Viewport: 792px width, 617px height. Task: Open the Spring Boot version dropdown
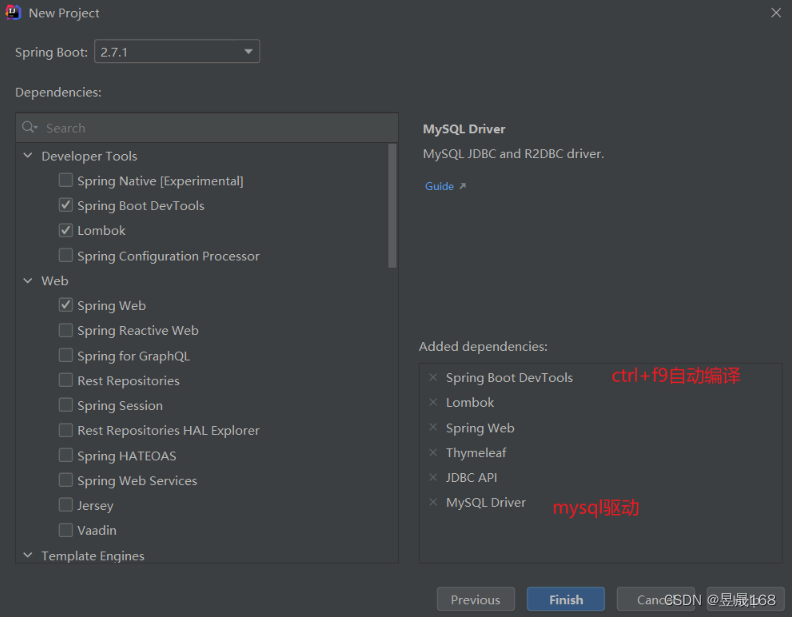(x=177, y=52)
